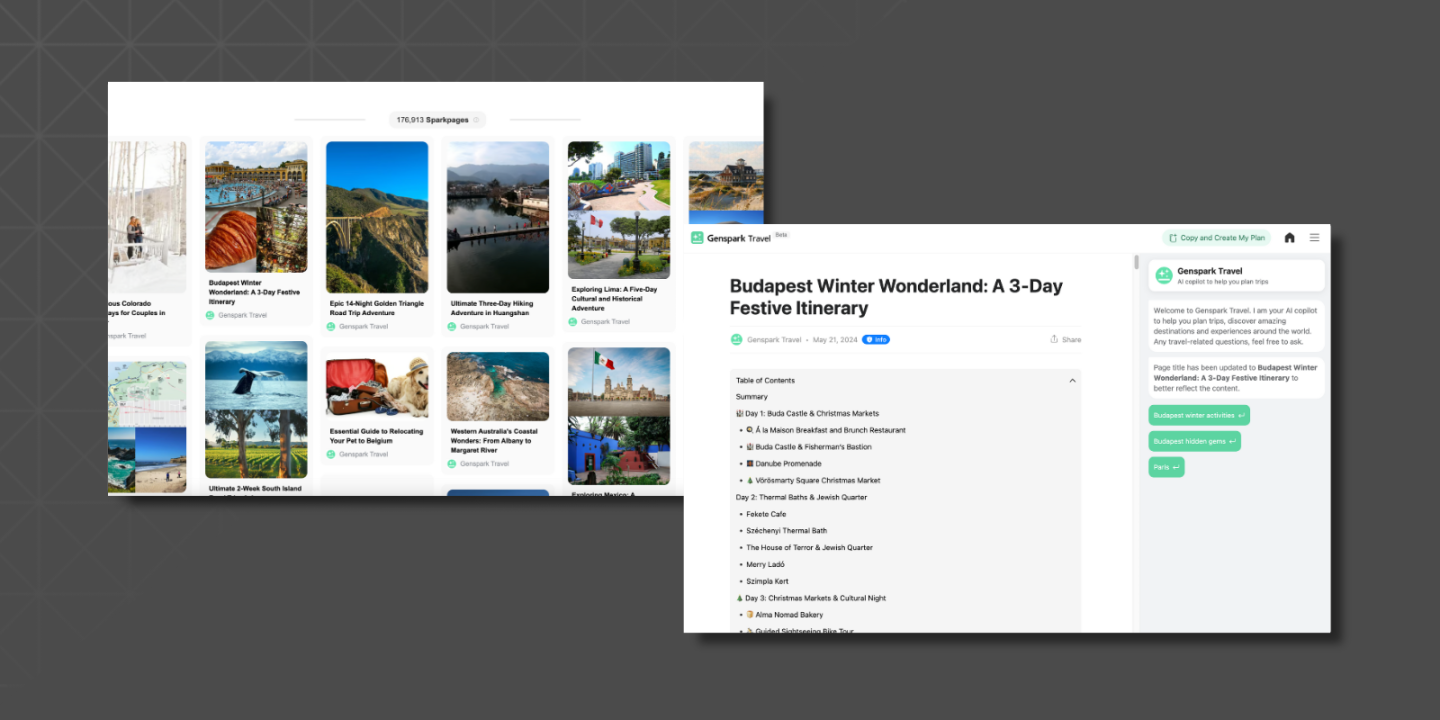Click the Budapest Winter Wonderland page heading
This screenshot has height=720, width=1440.
click(896, 297)
